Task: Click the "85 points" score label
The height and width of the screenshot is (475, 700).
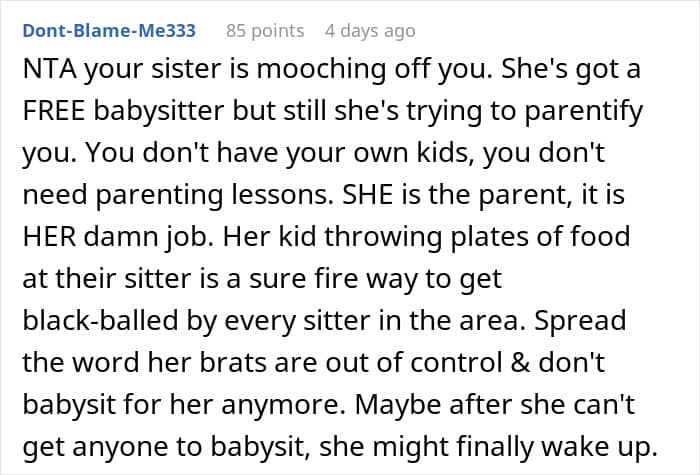Action: (x=265, y=31)
